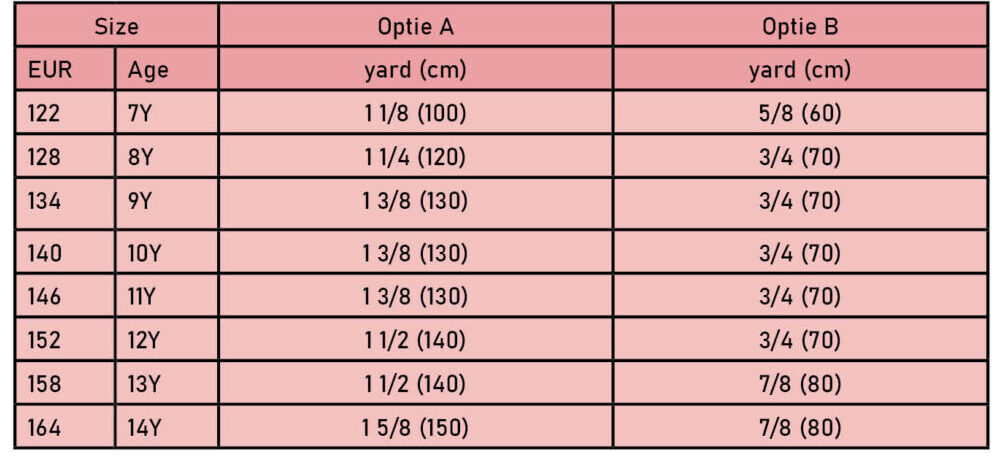Click the "10Y" age cell
Image resolution: width=1004 pixels, height=460 pixels.
click(143, 253)
